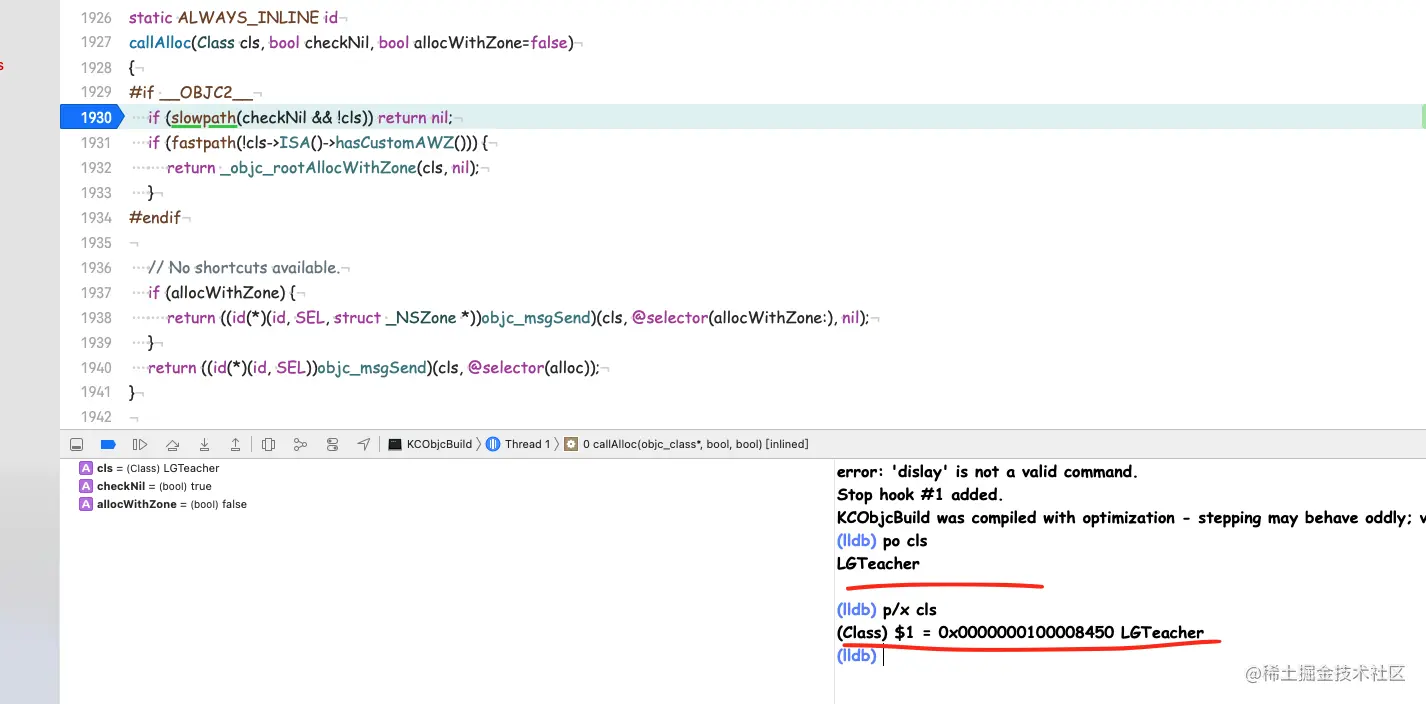This screenshot has width=1426, height=704.
Task: Click the callAlloc function name
Action: (159, 43)
